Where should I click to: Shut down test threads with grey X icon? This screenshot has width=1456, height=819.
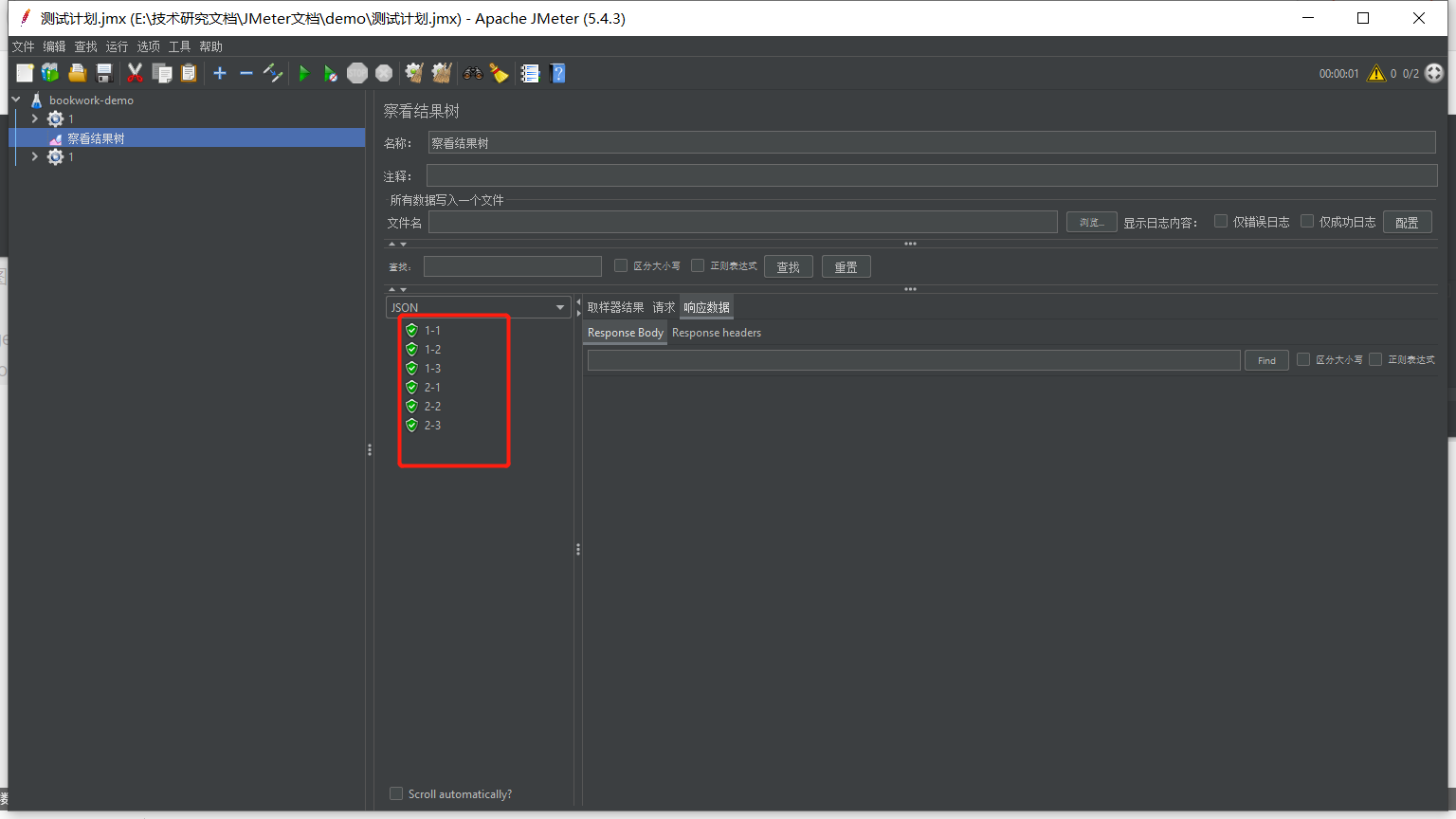click(384, 73)
